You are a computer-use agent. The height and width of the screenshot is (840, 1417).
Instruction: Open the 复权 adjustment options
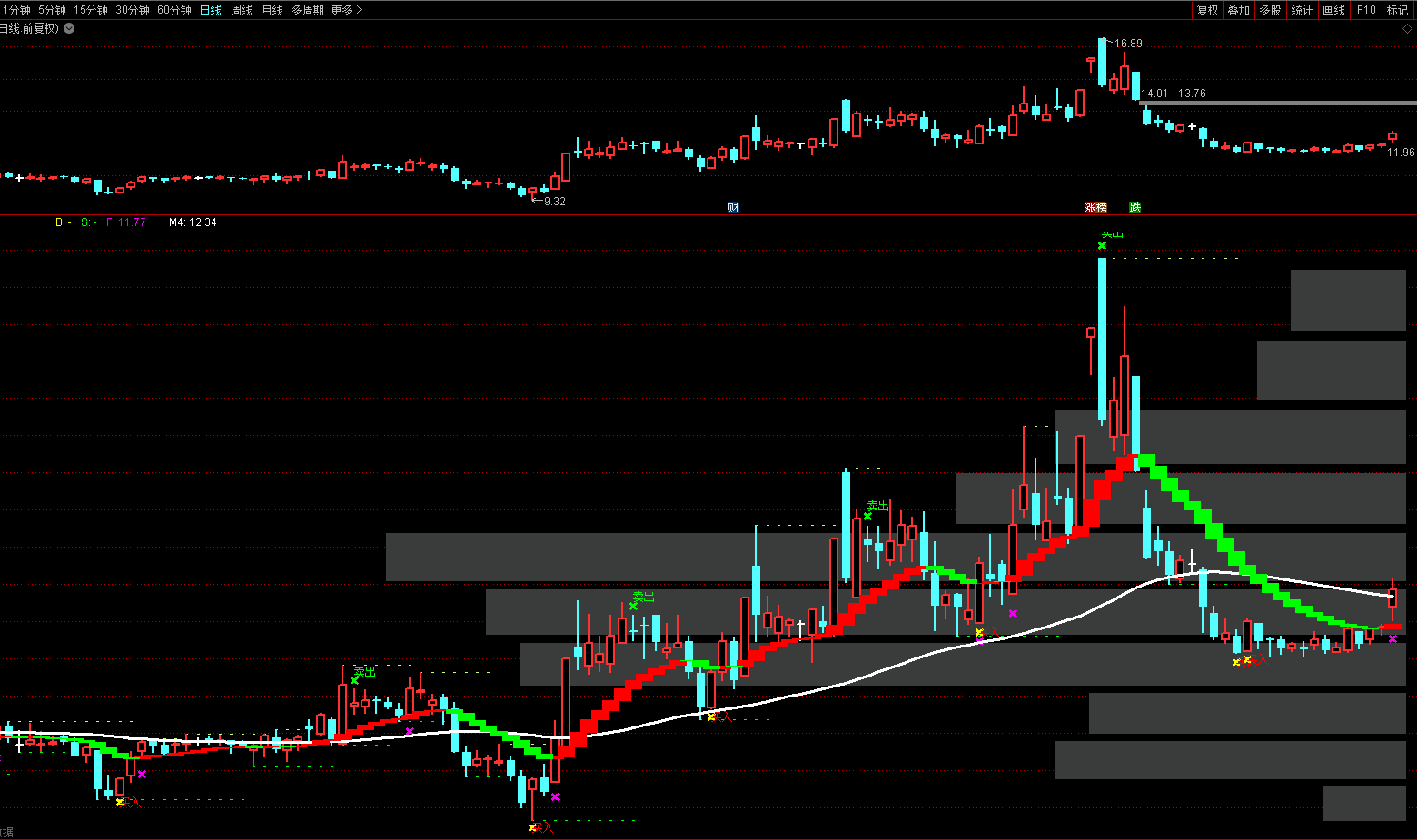pyautogui.click(x=1207, y=10)
